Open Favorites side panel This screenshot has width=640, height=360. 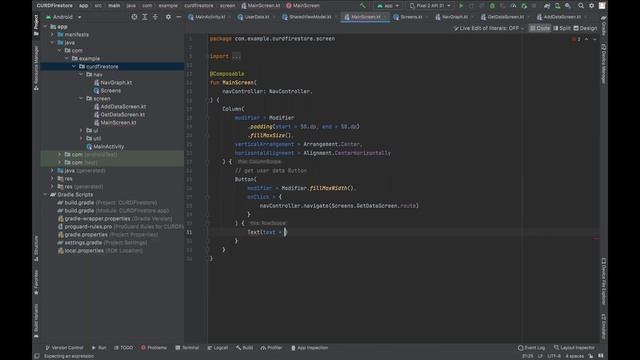36,282
